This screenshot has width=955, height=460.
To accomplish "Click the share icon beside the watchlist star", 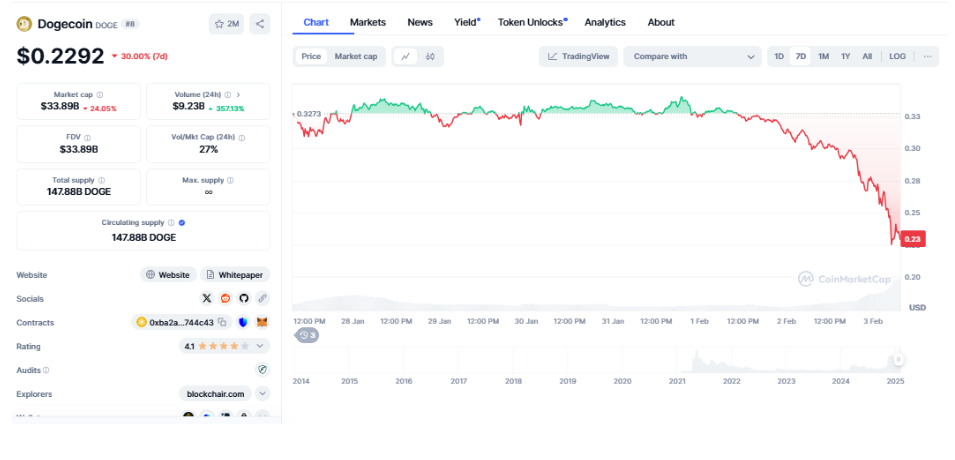I will click(259, 24).
